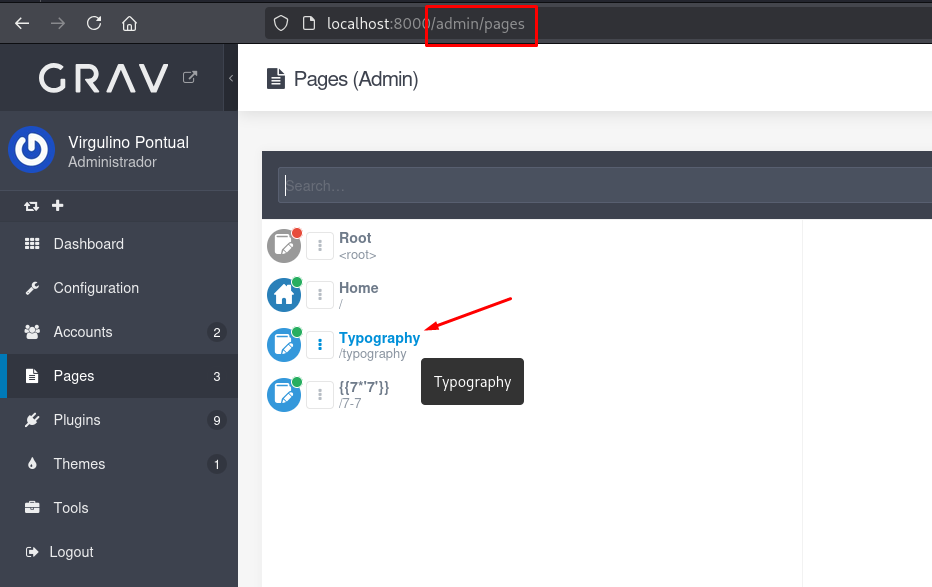This screenshot has width=932, height=587.
Task: Select Plugins in the sidebar
Action: 77,420
